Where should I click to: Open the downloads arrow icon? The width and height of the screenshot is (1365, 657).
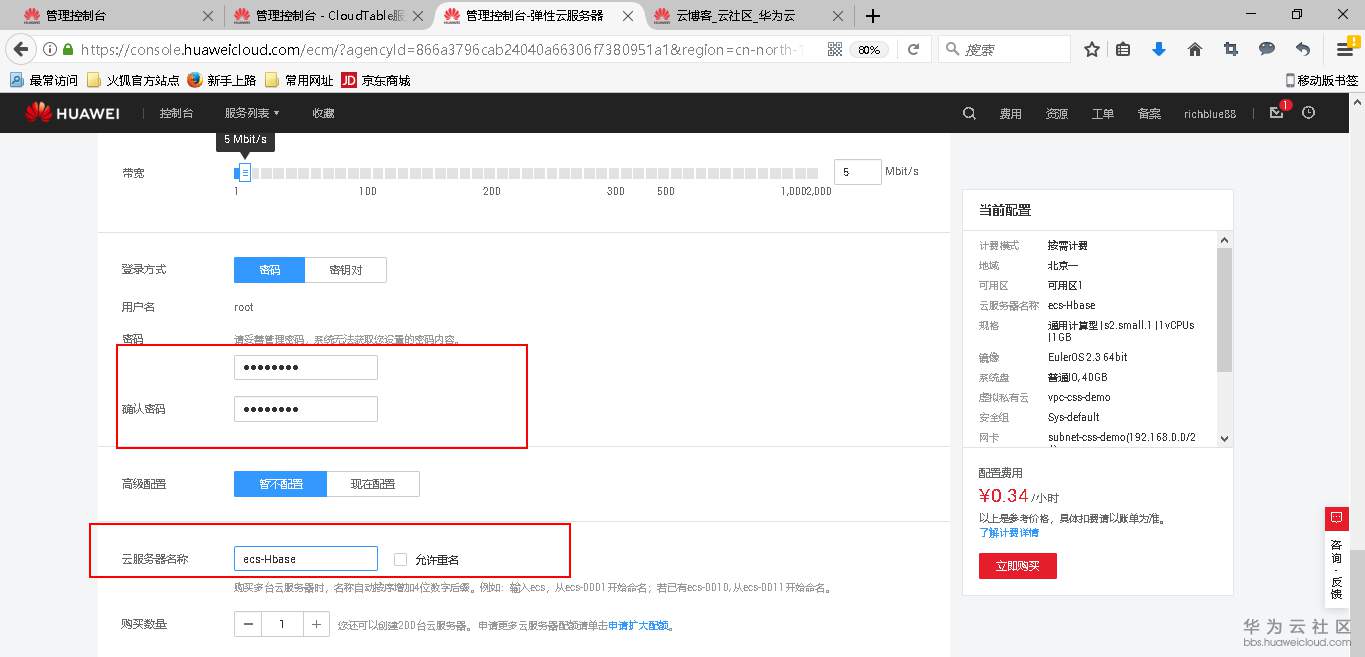(x=1160, y=48)
